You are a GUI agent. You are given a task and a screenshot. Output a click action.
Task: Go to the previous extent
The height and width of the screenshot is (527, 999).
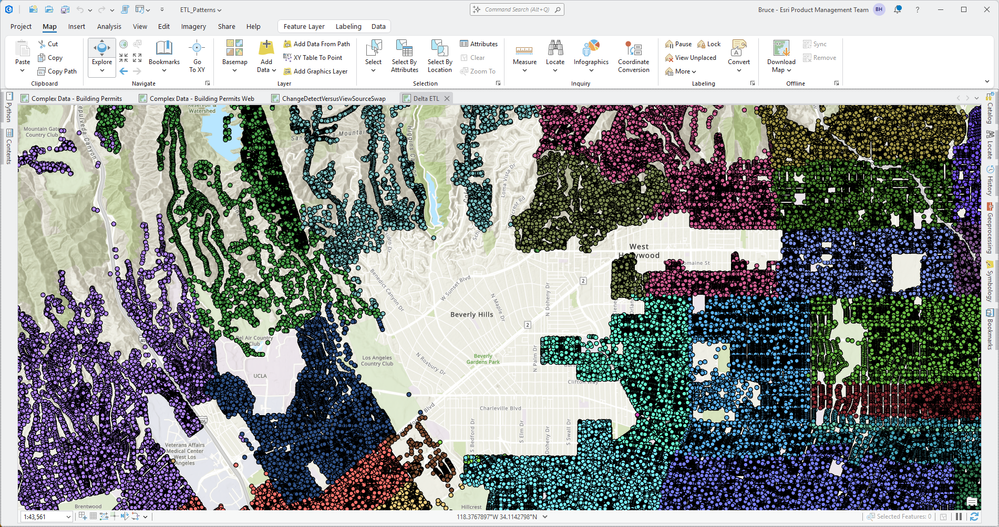pos(124,71)
